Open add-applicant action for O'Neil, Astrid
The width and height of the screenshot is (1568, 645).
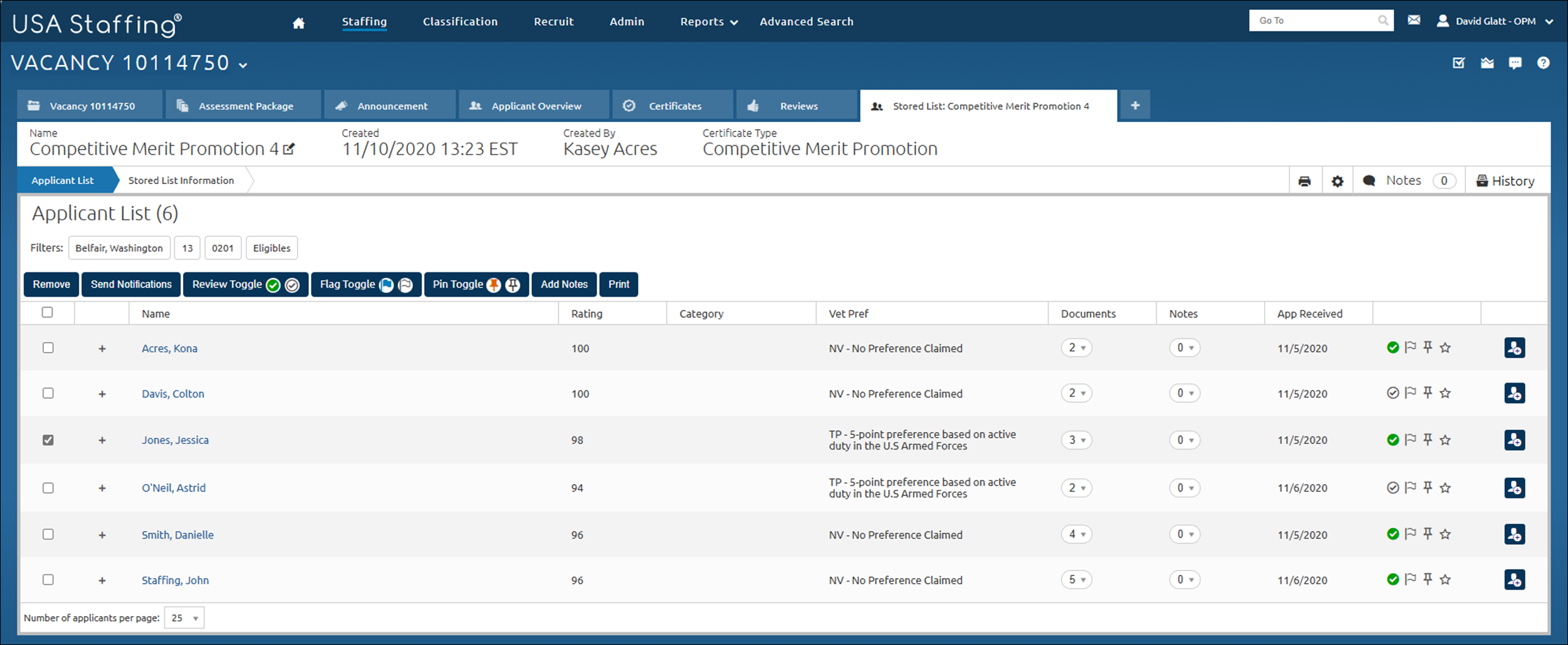tap(1514, 488)
